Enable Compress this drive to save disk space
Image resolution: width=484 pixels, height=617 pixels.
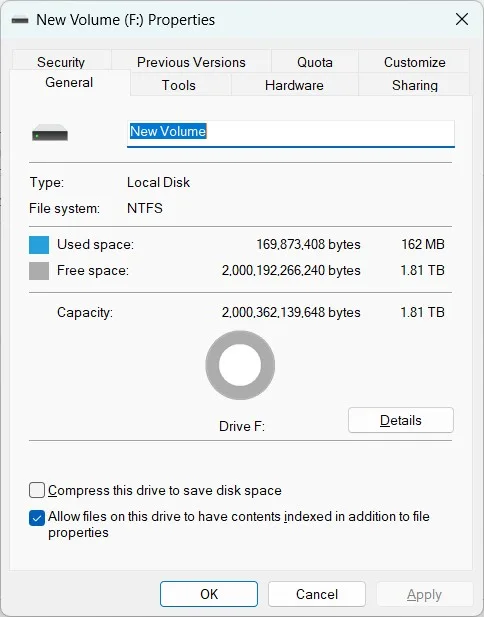pyautogui.click(x=37, y=491)
